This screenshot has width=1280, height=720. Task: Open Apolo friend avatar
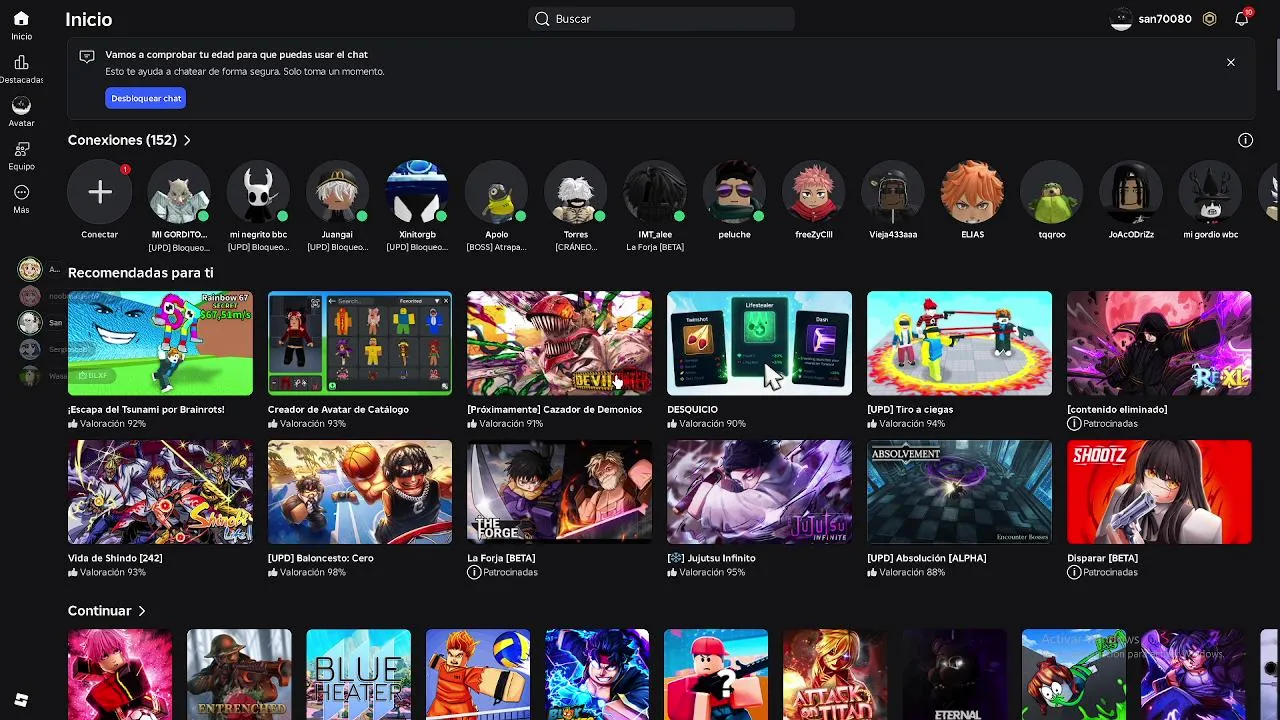click(x=496, y=192)
